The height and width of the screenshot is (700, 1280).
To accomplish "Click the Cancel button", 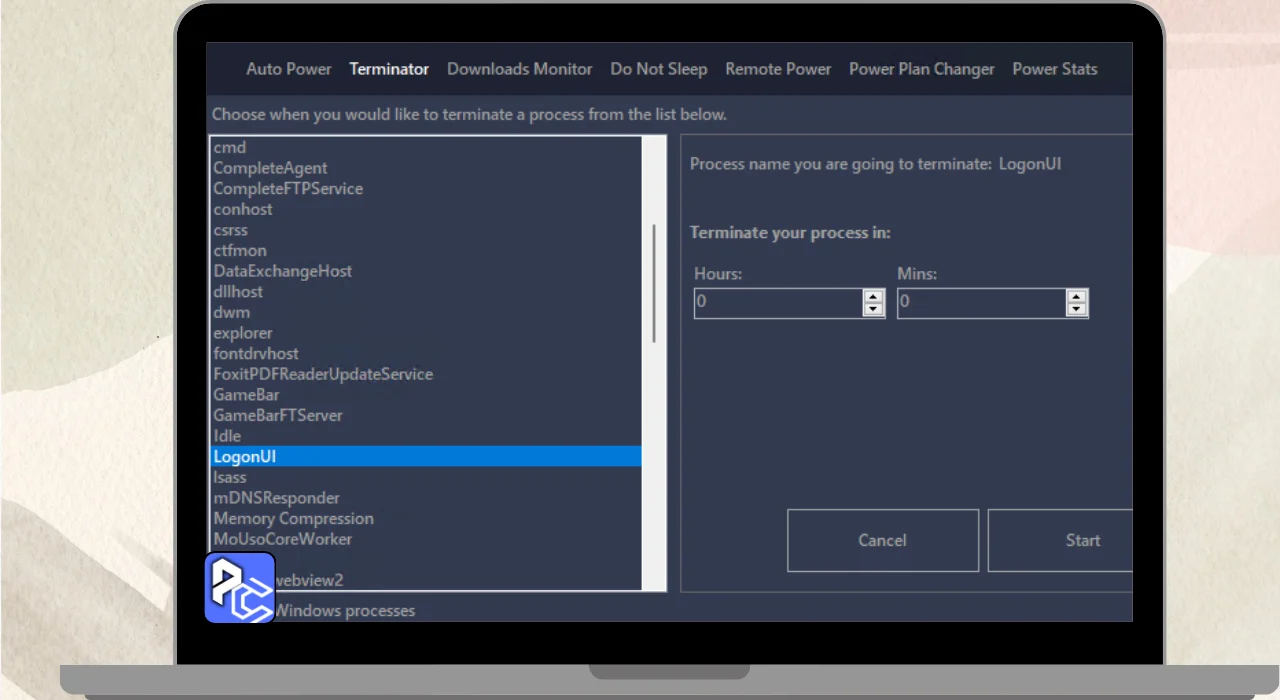I will tap(883, 540).
